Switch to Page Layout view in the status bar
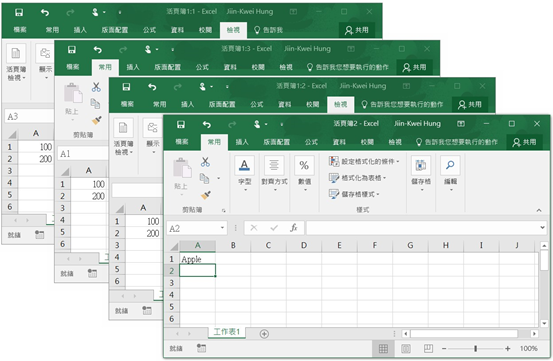 point(406,349)
